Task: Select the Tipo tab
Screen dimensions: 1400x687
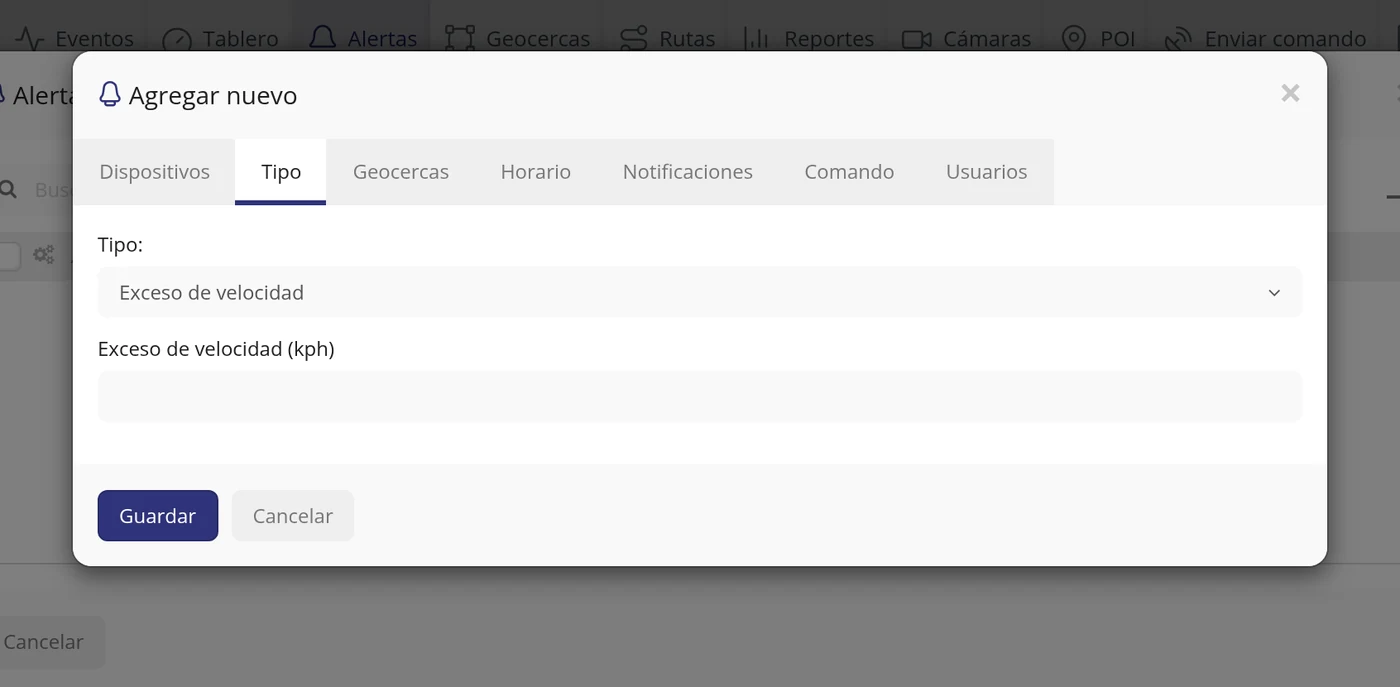Action: coord(281,172)
